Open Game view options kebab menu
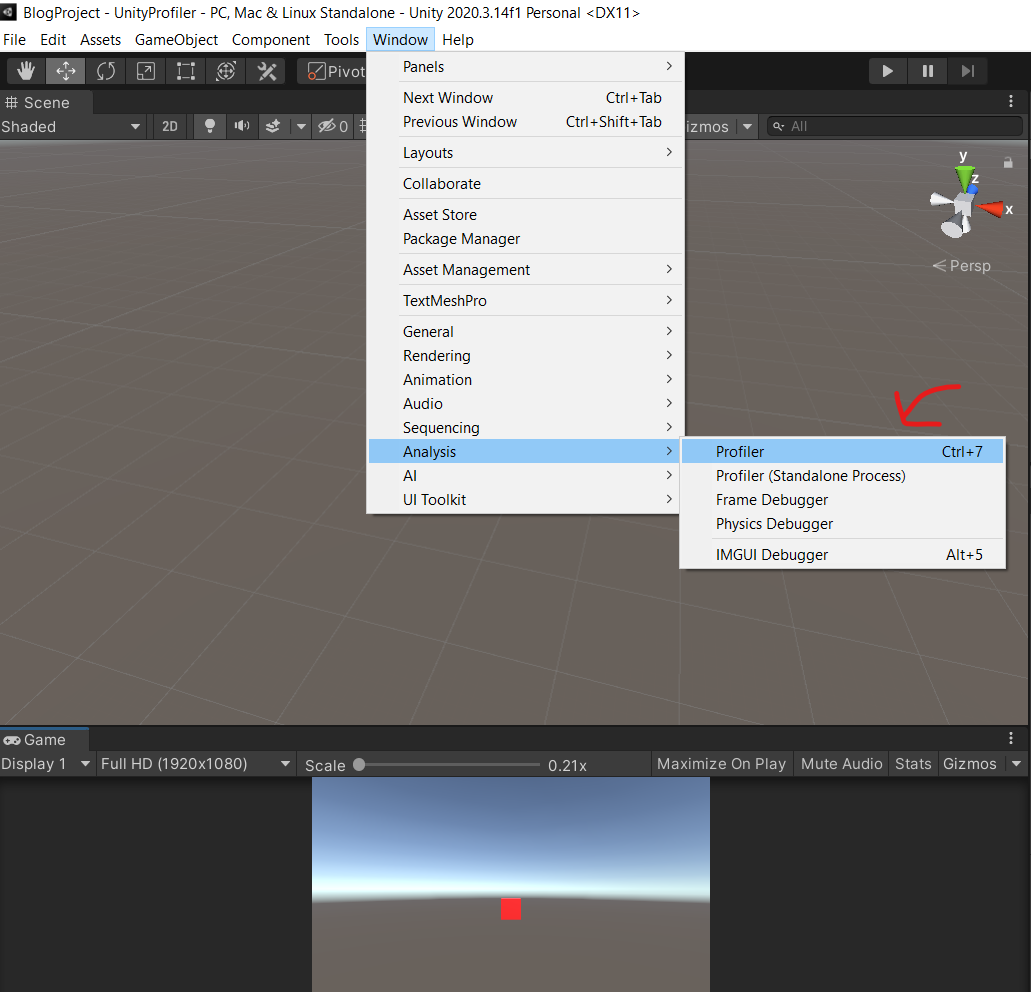The width and height of the screenshot is (1031, 992). pyautogui.click(x=1011, y=738)
